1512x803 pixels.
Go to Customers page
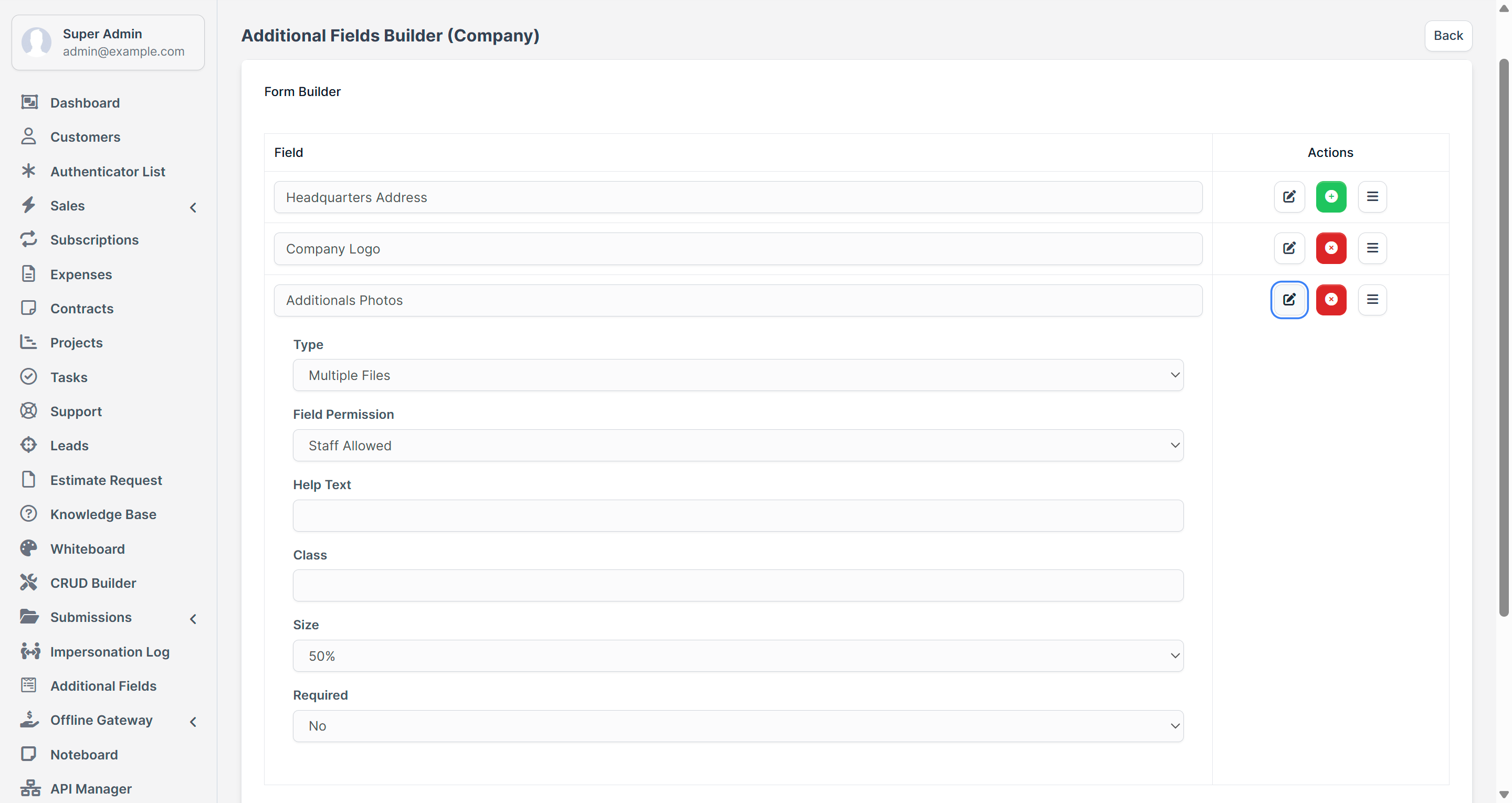point(85,137)
